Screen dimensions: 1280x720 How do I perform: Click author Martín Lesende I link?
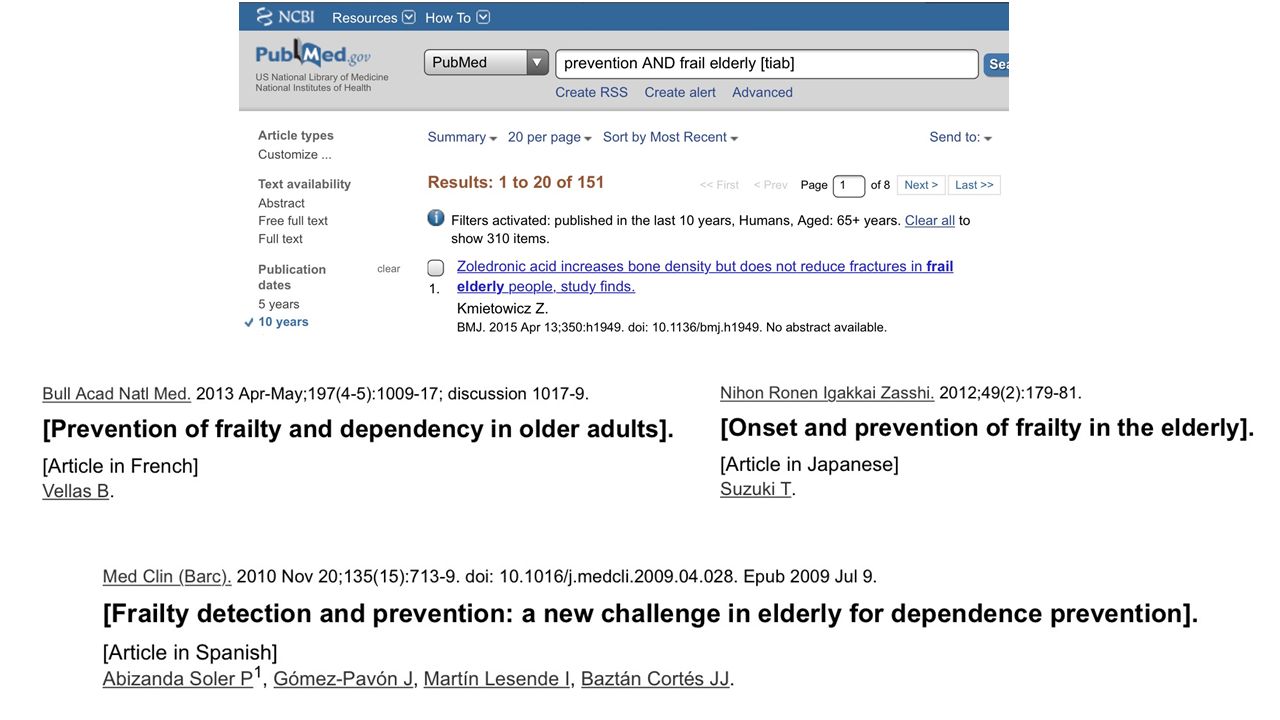(496, 679)
